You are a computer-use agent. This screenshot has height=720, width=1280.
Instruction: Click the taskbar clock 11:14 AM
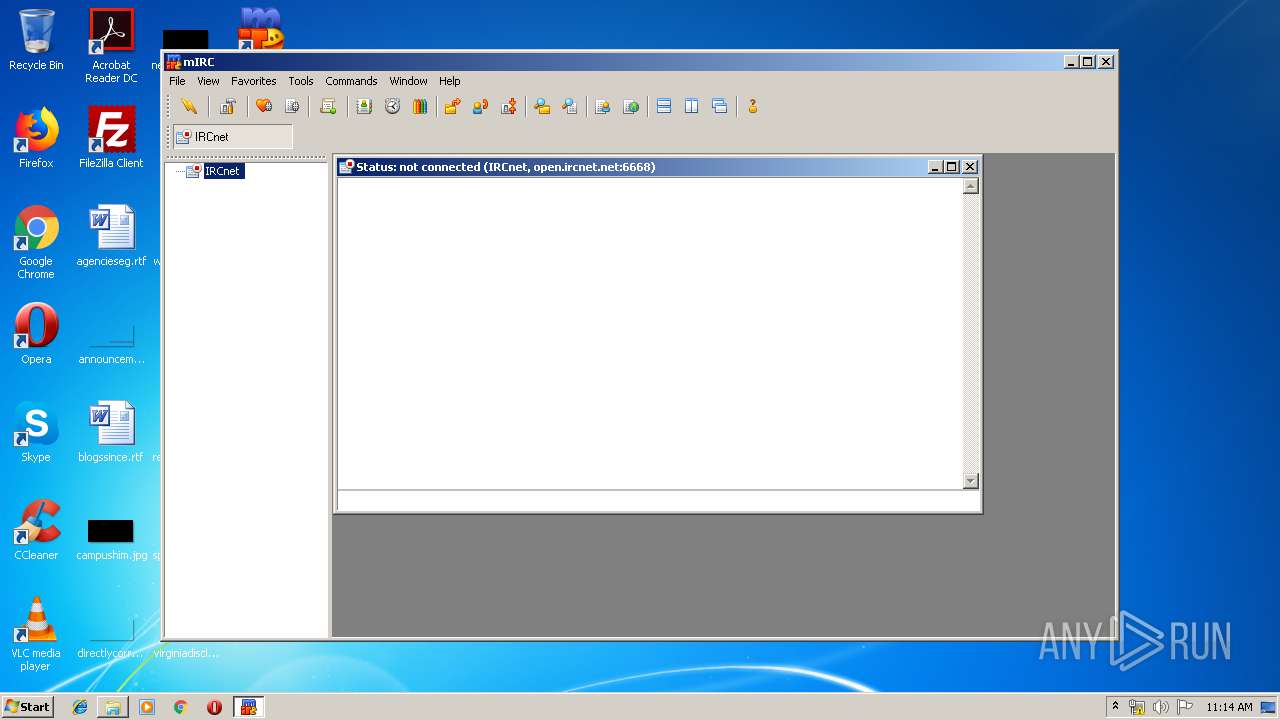click(1229, 707)
